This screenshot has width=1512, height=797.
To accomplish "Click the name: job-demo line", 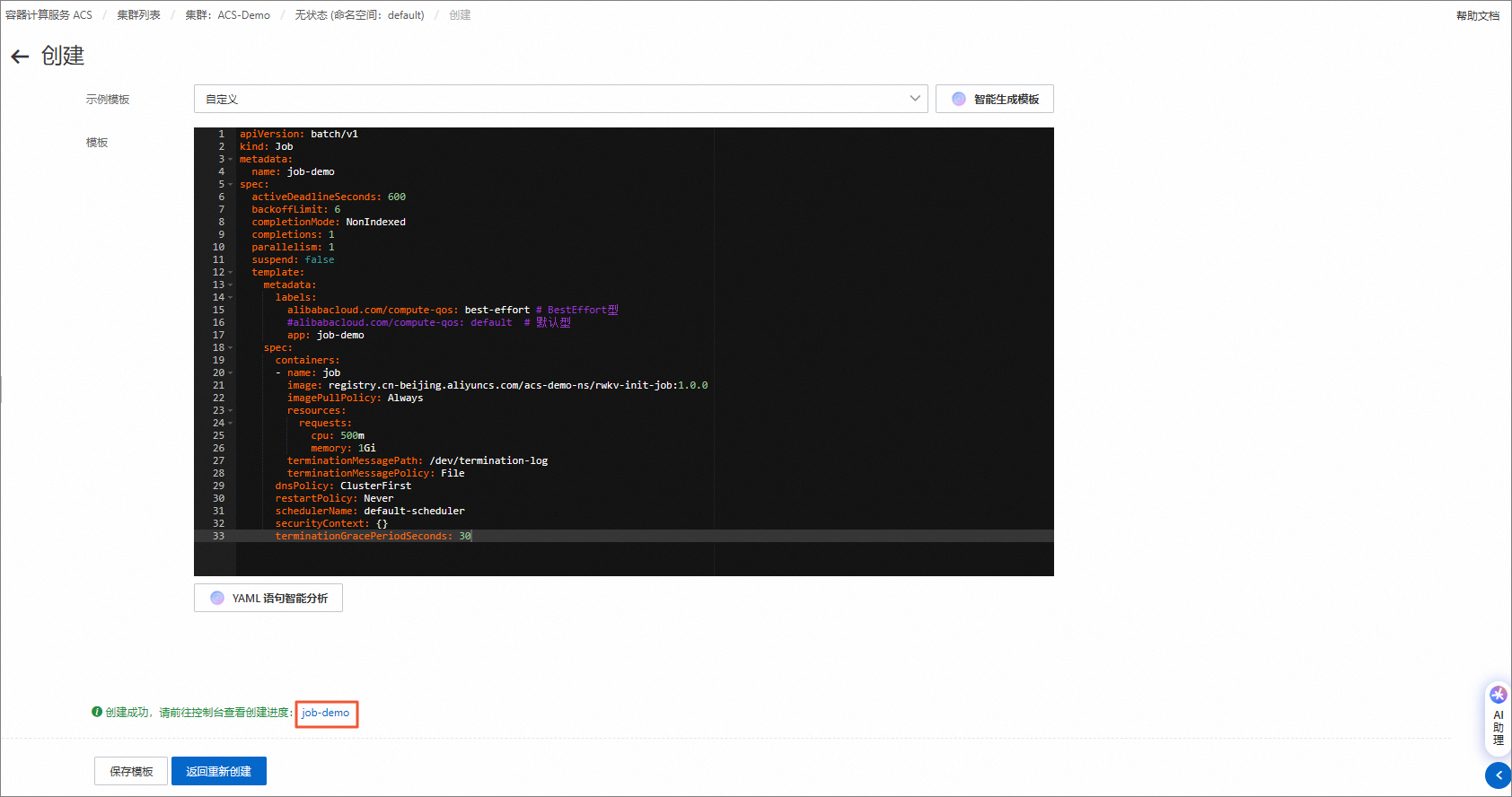I will [293, 171].
